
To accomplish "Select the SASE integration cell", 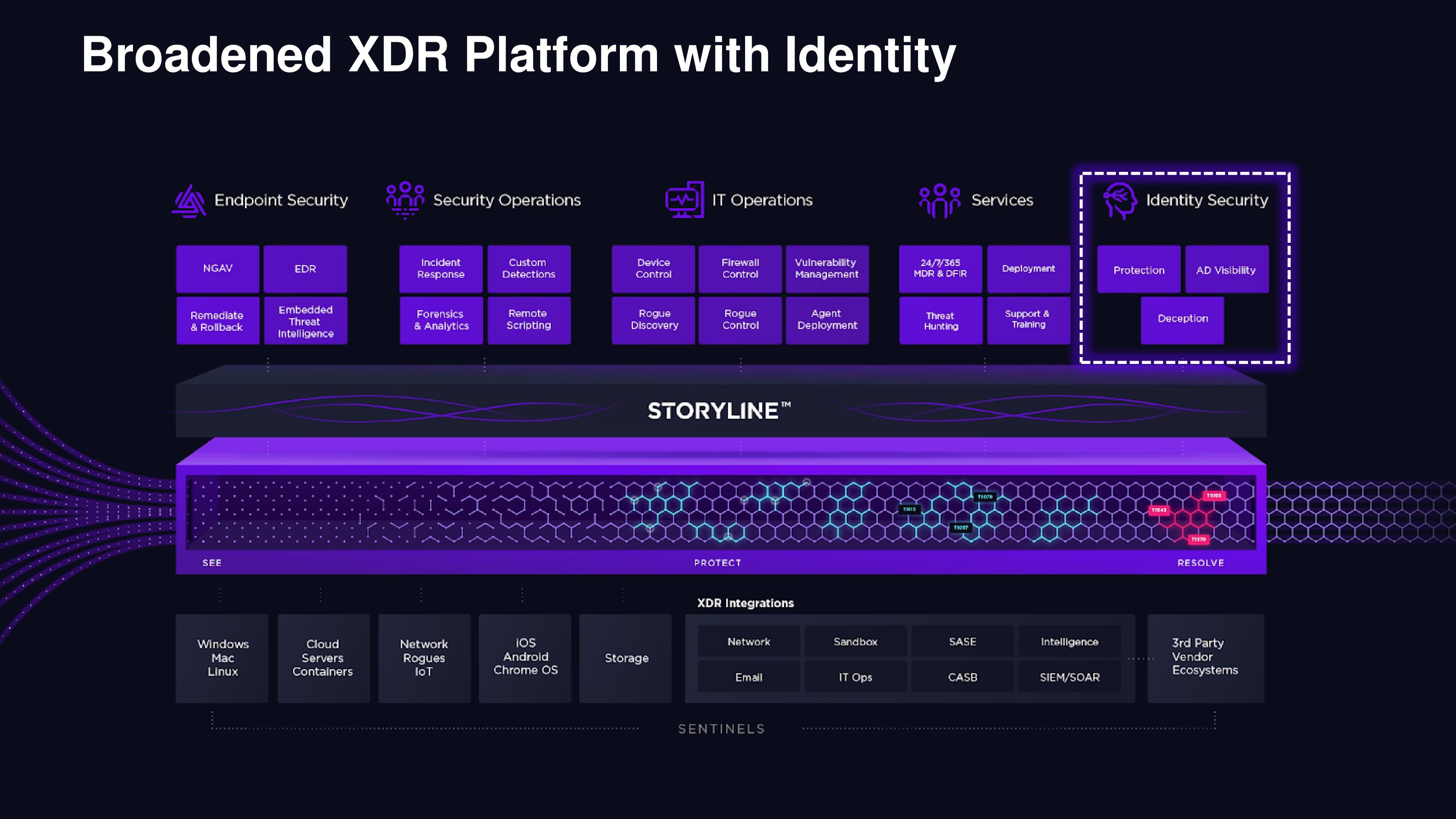I will click(x=962, y=641).
